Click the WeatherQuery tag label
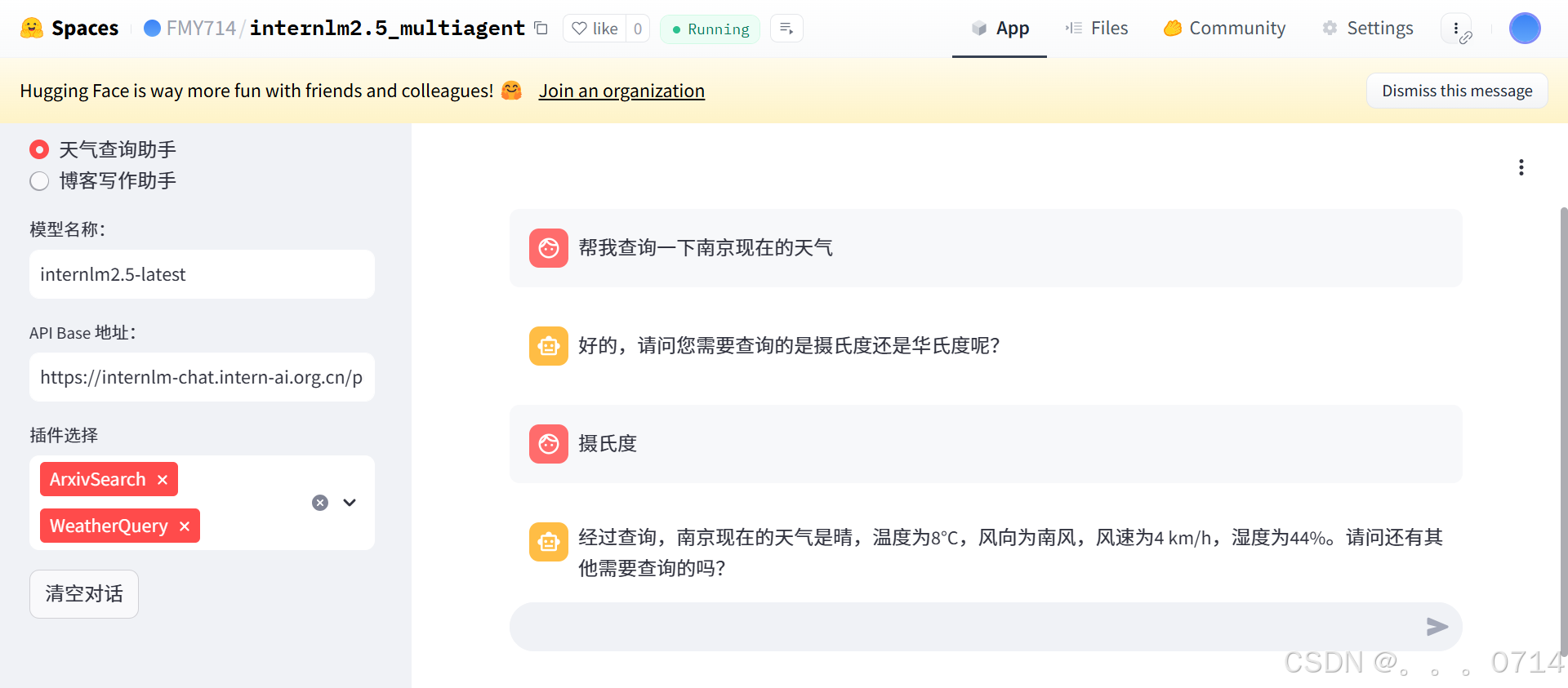The width and height of the screenshot is (1568, 688). tap(109, 526)
